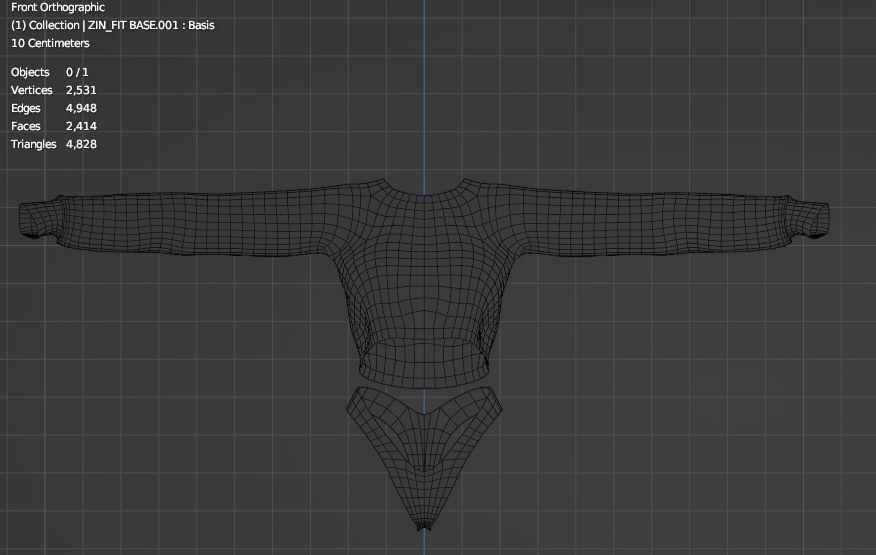Click the "Triangles 4,828" statistics row
Viewport: 876px width, 555px height.
pyautogui.click(x=54, y=144)
